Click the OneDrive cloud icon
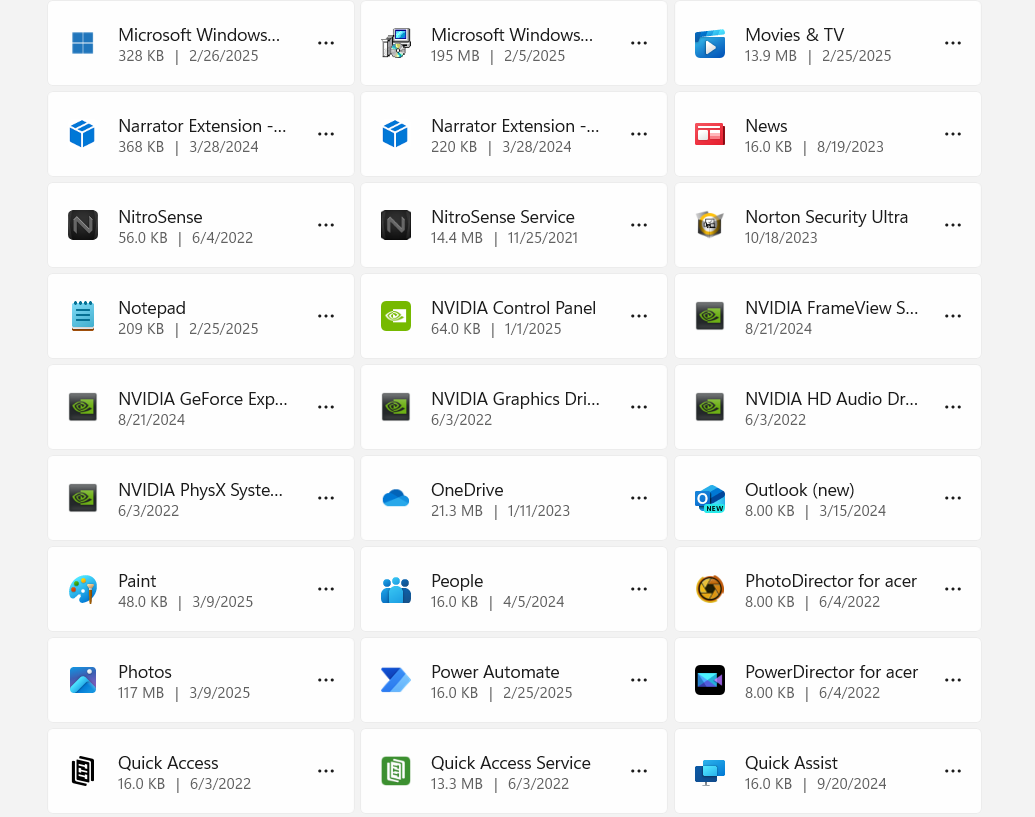 click(396, 498)
